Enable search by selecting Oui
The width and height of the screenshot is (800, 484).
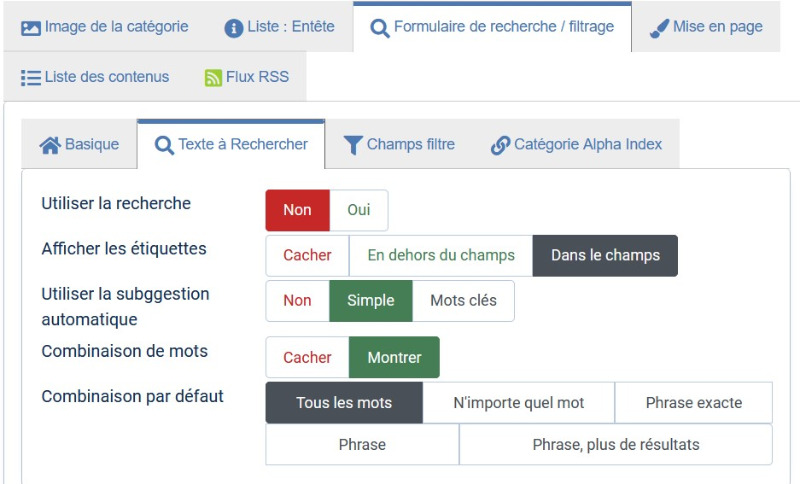point(359,210)
